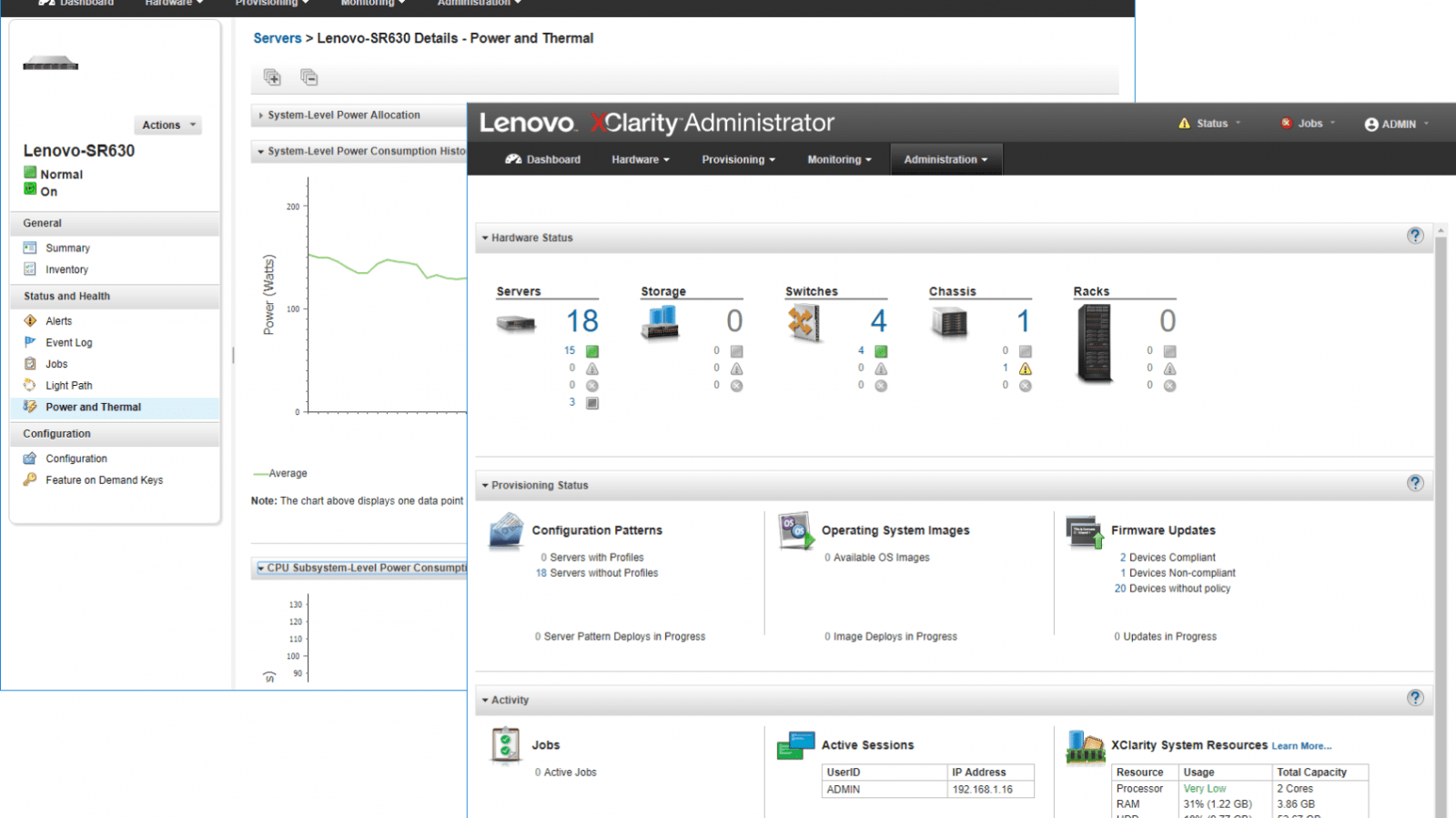Click the 15 normal servers count
The image size is (1456, 818).
pos(570,350)
